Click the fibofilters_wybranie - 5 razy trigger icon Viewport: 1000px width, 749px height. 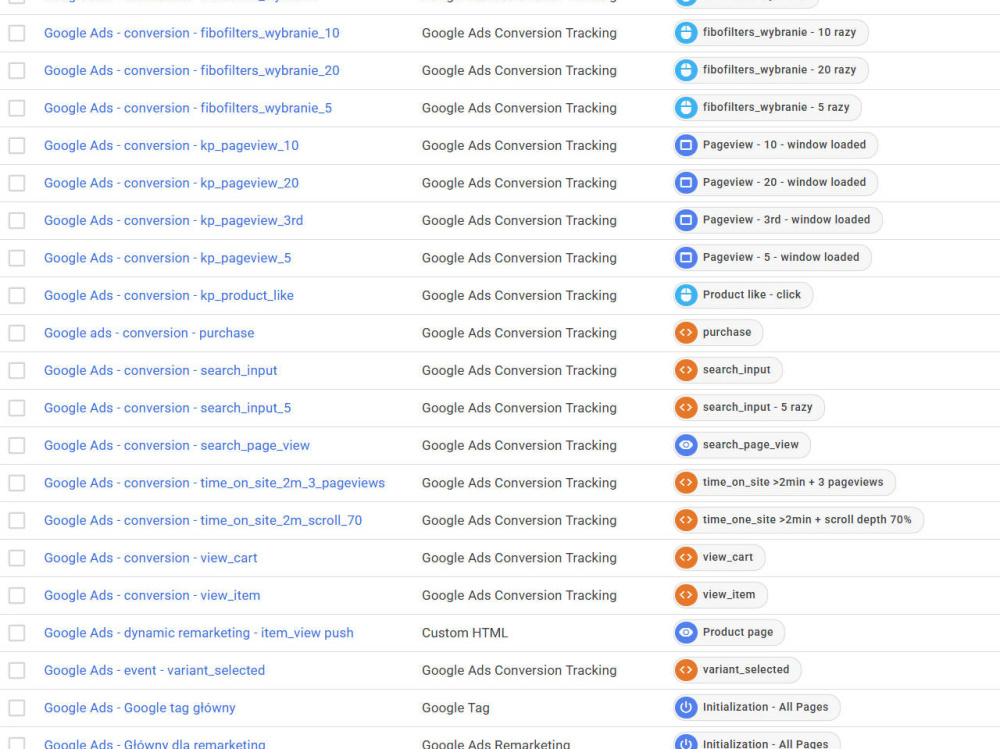(686, 107)
